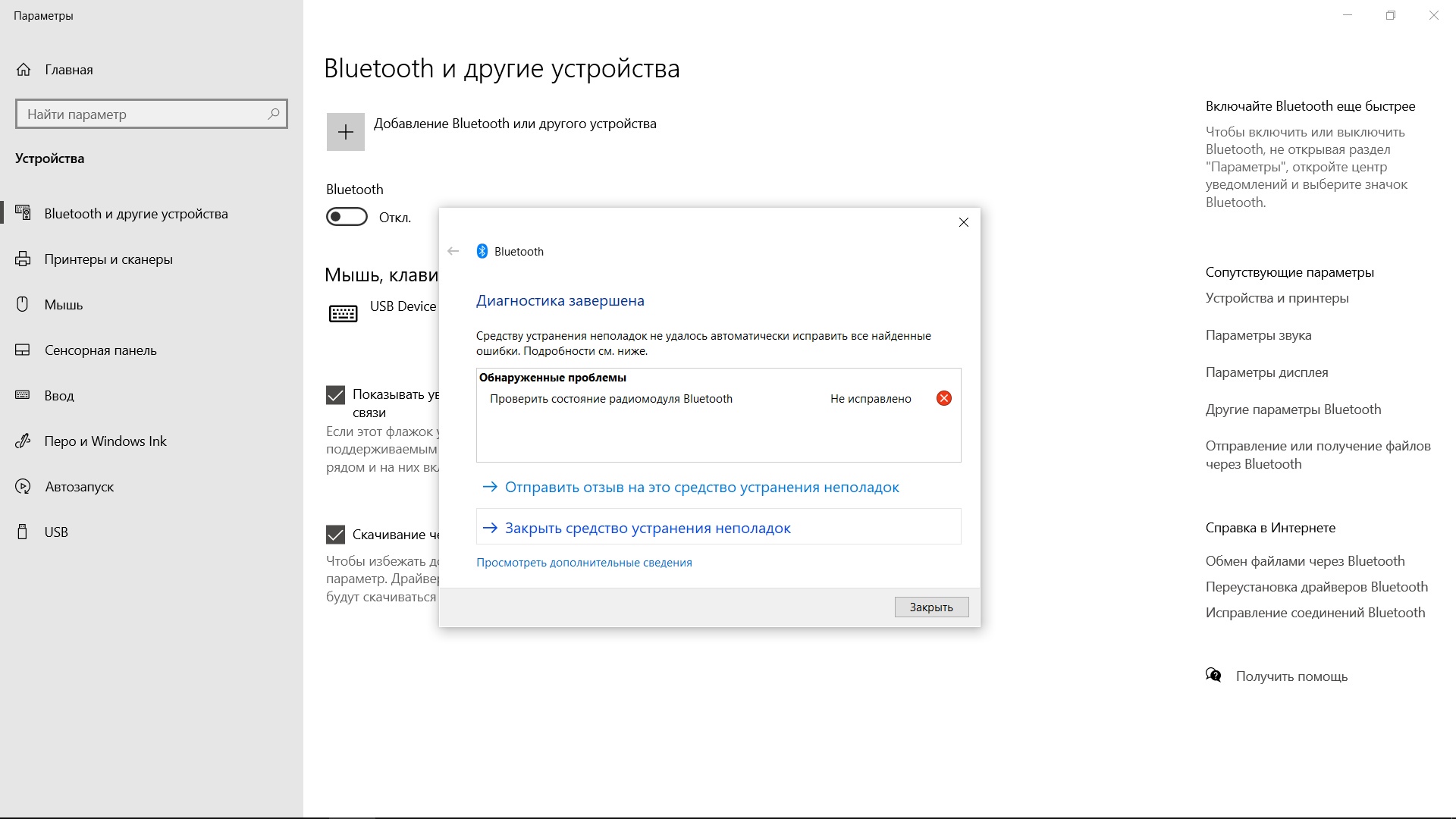
Task: Open Устройства и принтеры link
Action: click(x=1277, y=298)
